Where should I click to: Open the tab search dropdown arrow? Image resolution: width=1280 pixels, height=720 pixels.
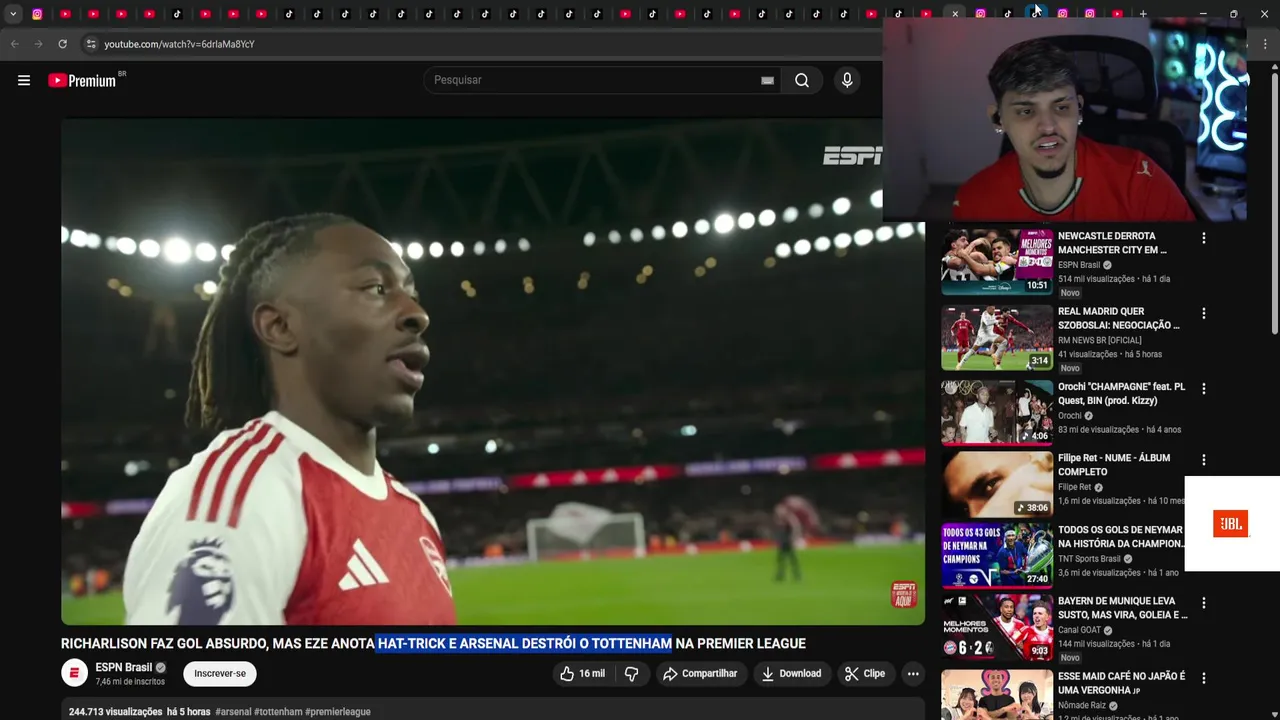(13, 14)
